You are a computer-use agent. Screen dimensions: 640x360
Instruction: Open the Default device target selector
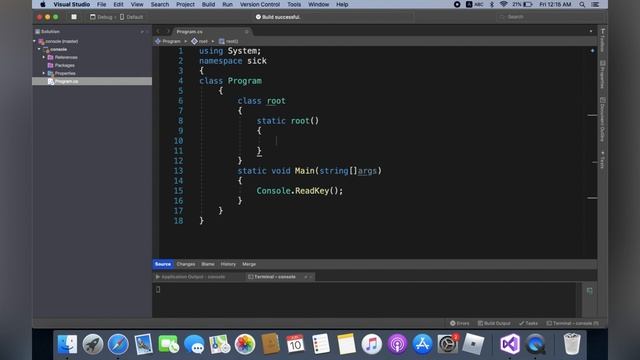[131, 17]
